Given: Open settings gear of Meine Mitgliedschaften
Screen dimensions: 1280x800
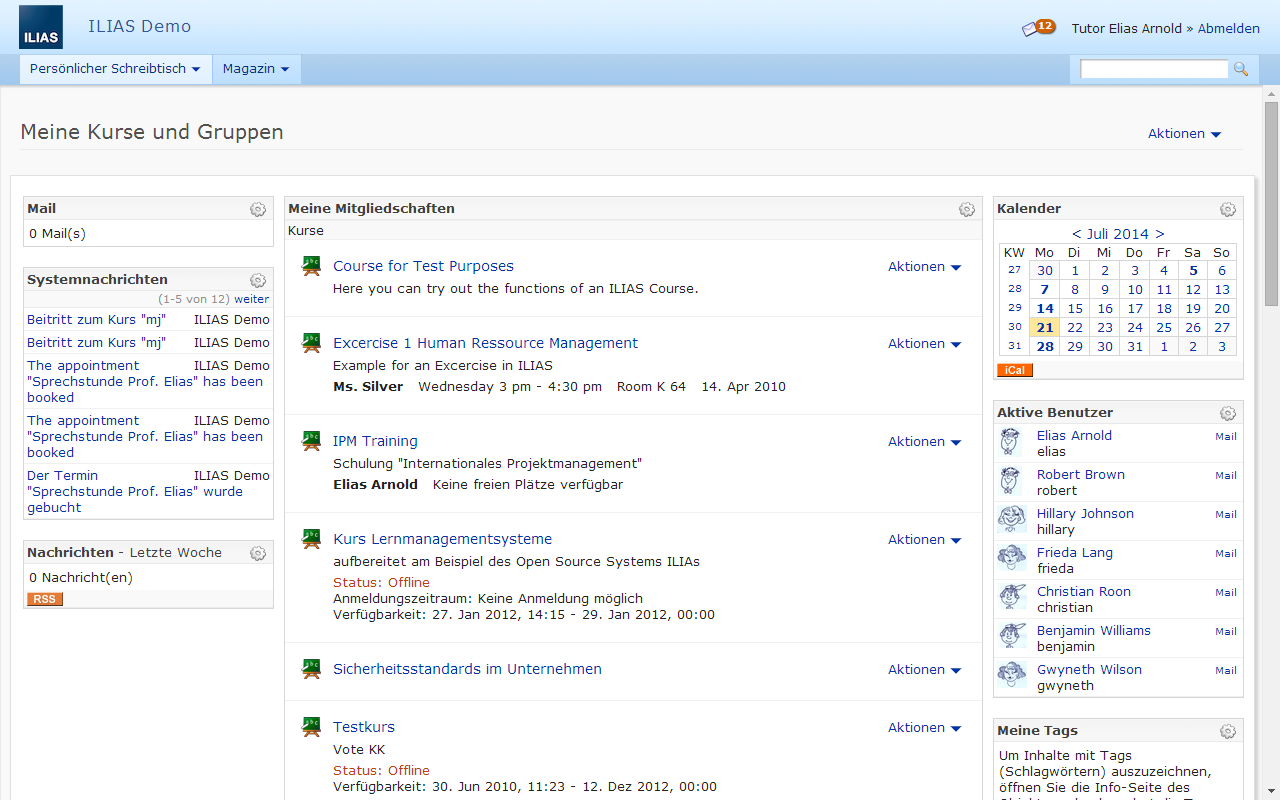Looking at the screenshot, I should [967, 209].
